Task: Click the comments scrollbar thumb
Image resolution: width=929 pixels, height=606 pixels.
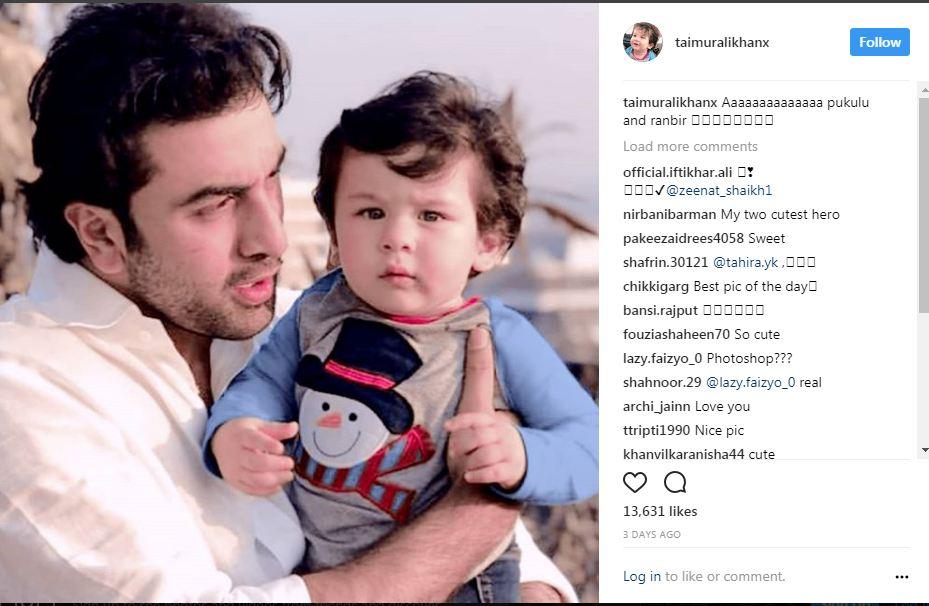Action: point(924,205)
